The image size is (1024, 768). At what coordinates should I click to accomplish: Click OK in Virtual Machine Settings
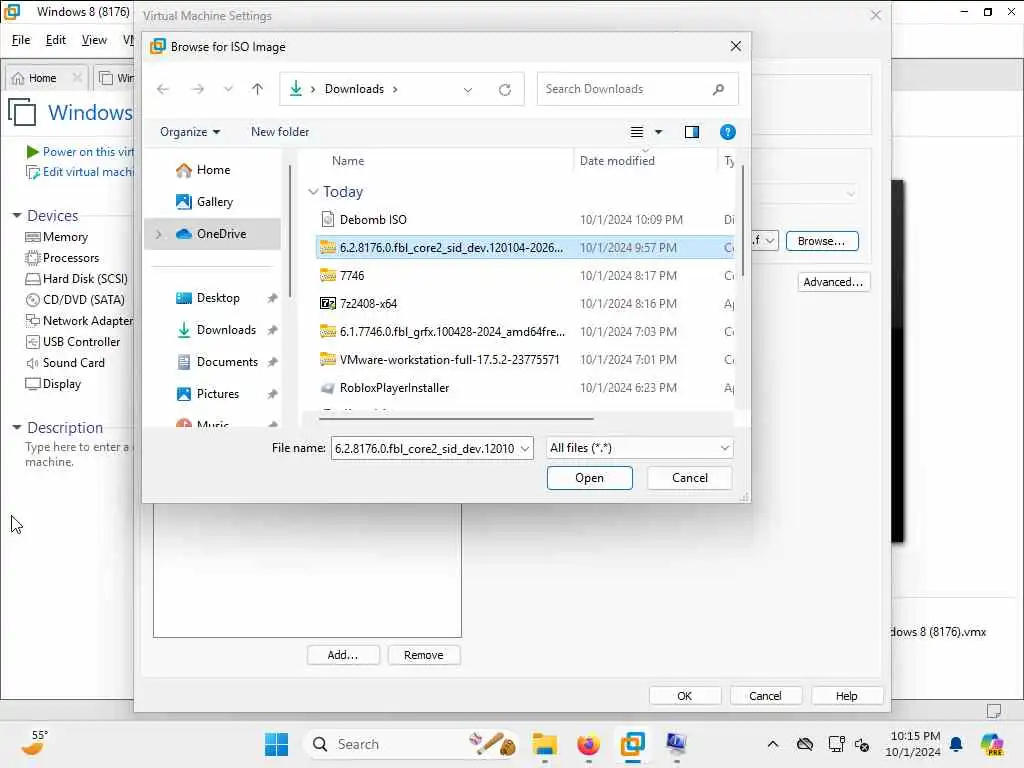point(684,696)
